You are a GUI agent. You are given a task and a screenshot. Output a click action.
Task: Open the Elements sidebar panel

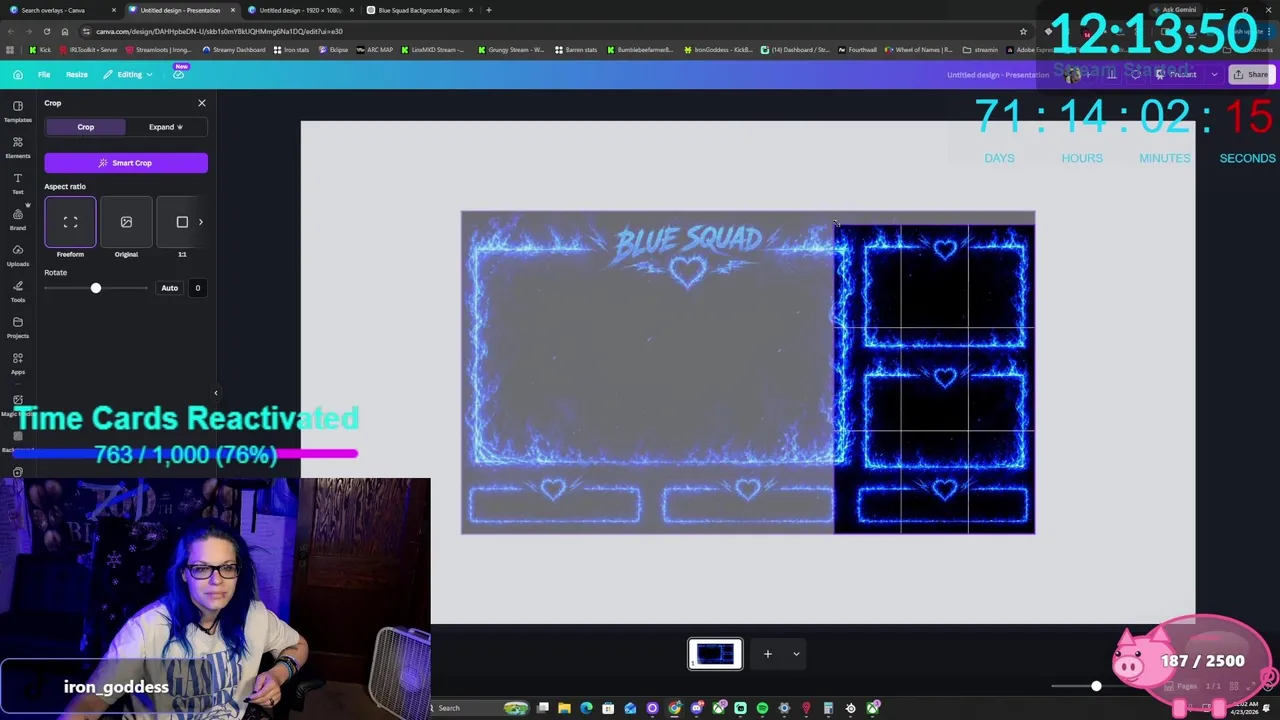pos(17,147)
